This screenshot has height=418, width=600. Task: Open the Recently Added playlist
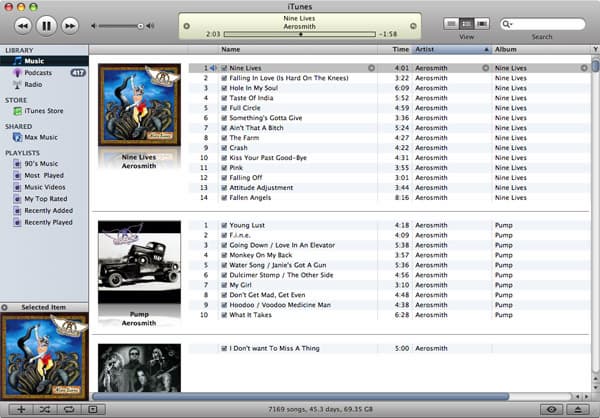coord(49,211)
